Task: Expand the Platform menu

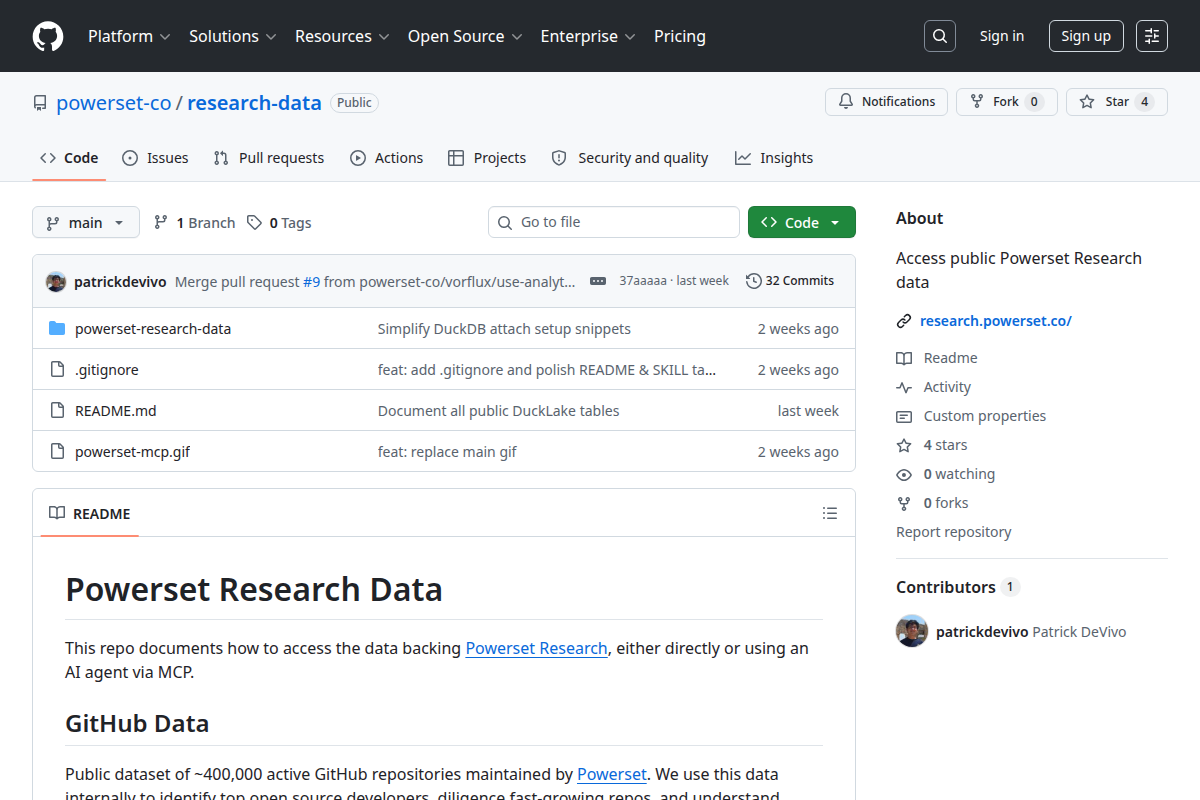Action: coord(130,36)
